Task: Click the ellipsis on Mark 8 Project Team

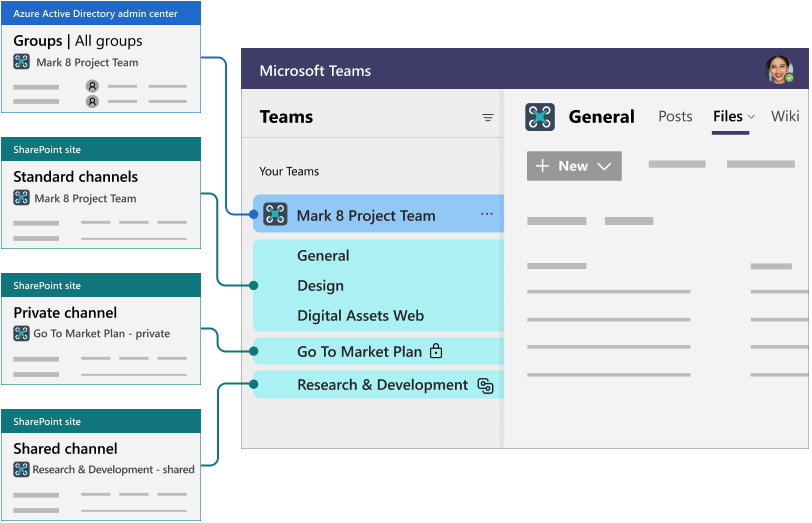Action: [486, 214]
